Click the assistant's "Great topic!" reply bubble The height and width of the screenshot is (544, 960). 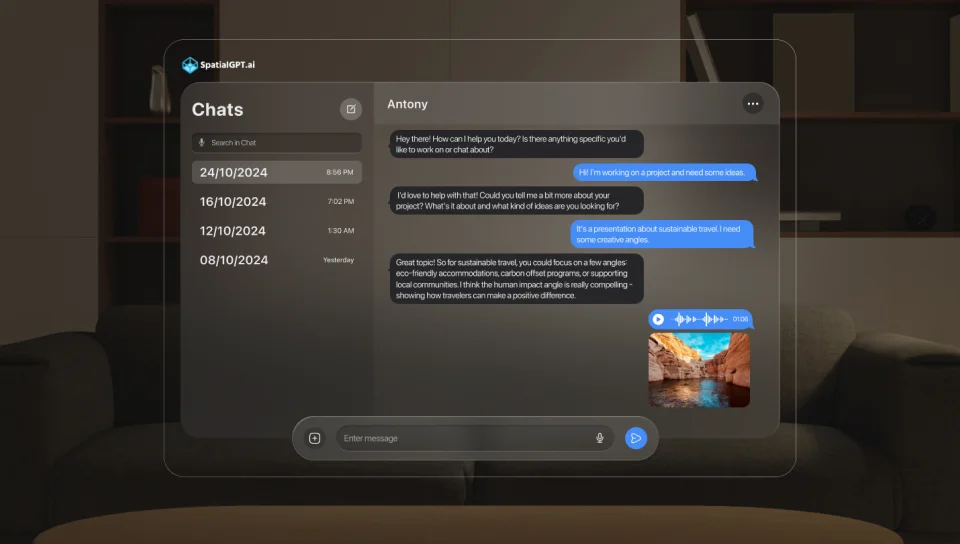[516, 278]
